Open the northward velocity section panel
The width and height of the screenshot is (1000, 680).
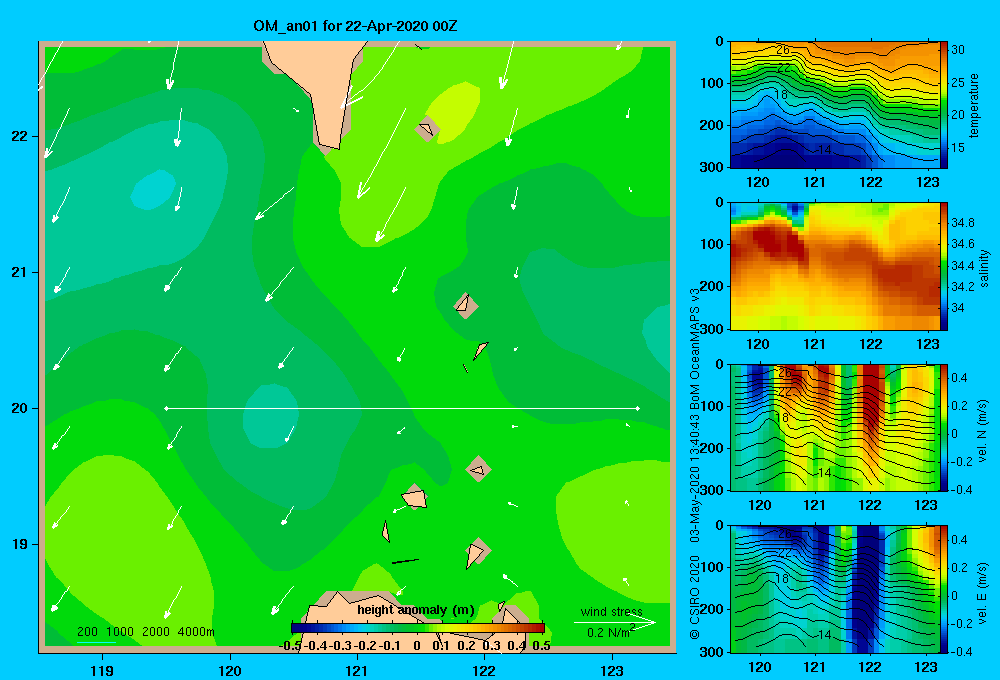pyautogui.click(x=835, y=428)
